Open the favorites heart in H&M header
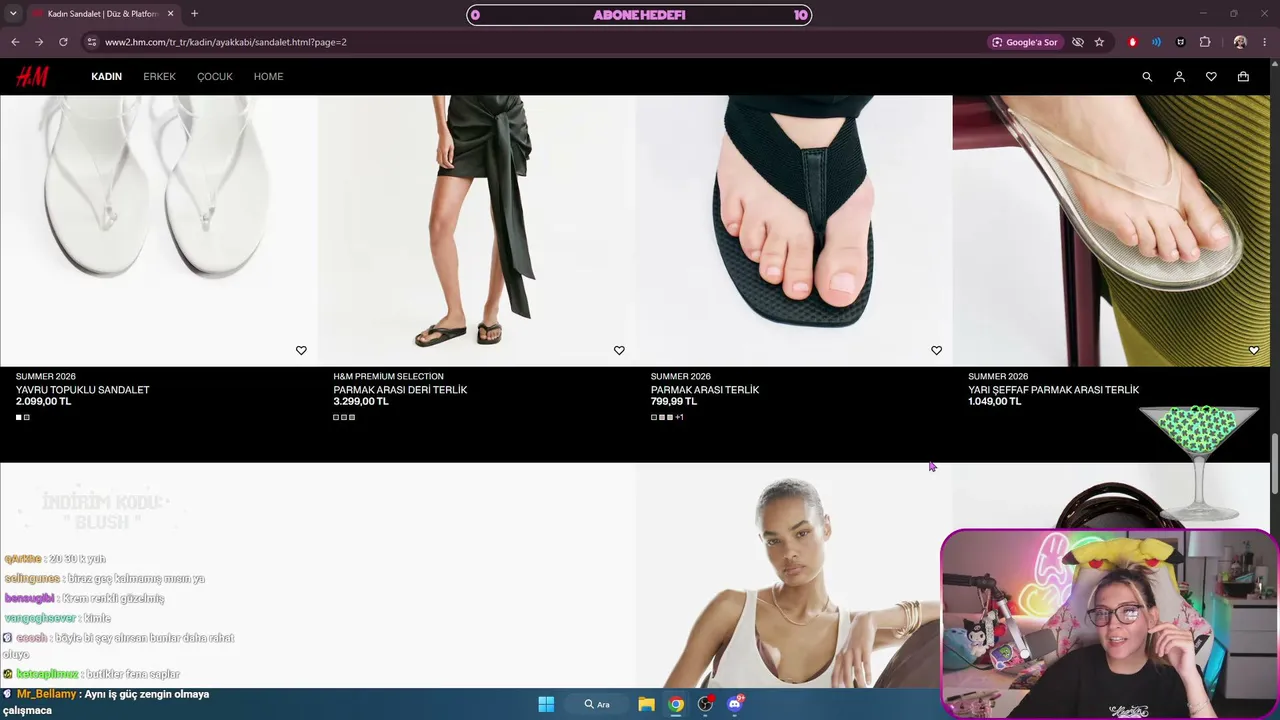This screenshot has height=720, width=1280. pos(1211,77)
